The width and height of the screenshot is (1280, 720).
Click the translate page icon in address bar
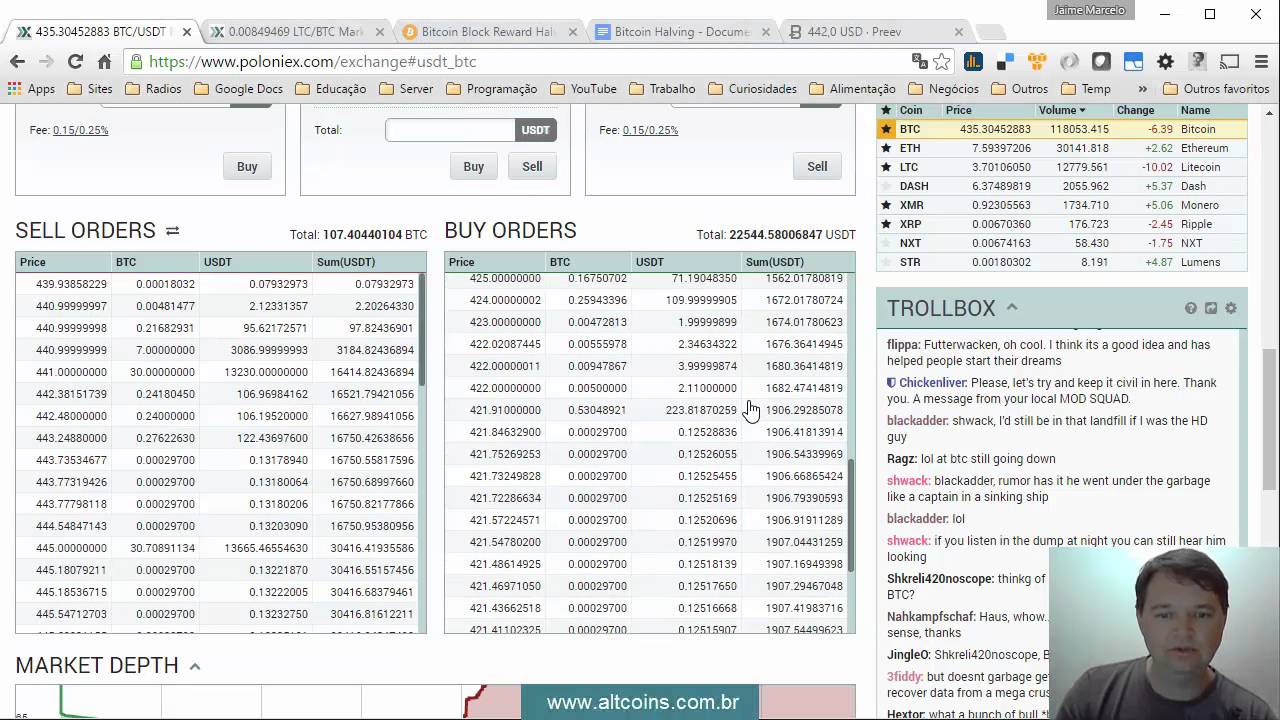[920, 61]
